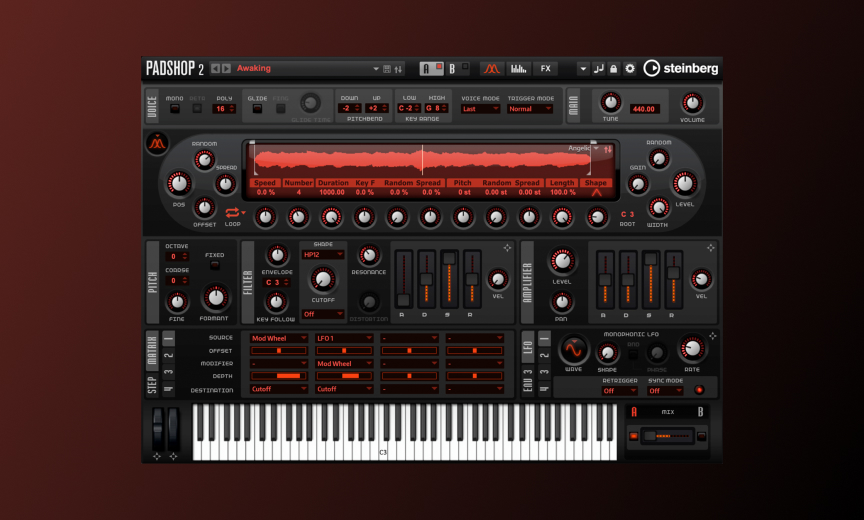Click the Steinberg logo
This screenshot has height=520, width=864.
click(680, 69)
